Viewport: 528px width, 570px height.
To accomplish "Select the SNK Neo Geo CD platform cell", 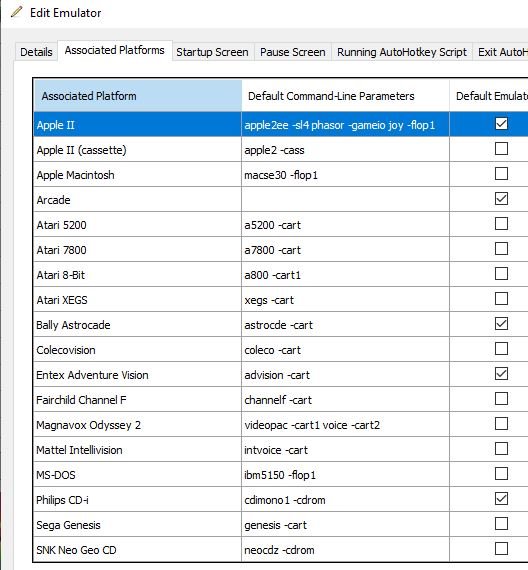I will coord(137,550).
